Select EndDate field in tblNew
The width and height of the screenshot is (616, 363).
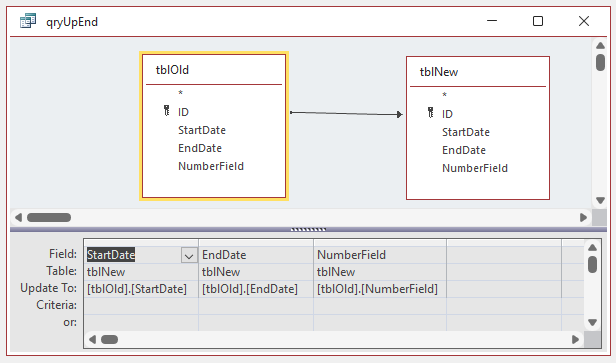(x=464, y=150)
